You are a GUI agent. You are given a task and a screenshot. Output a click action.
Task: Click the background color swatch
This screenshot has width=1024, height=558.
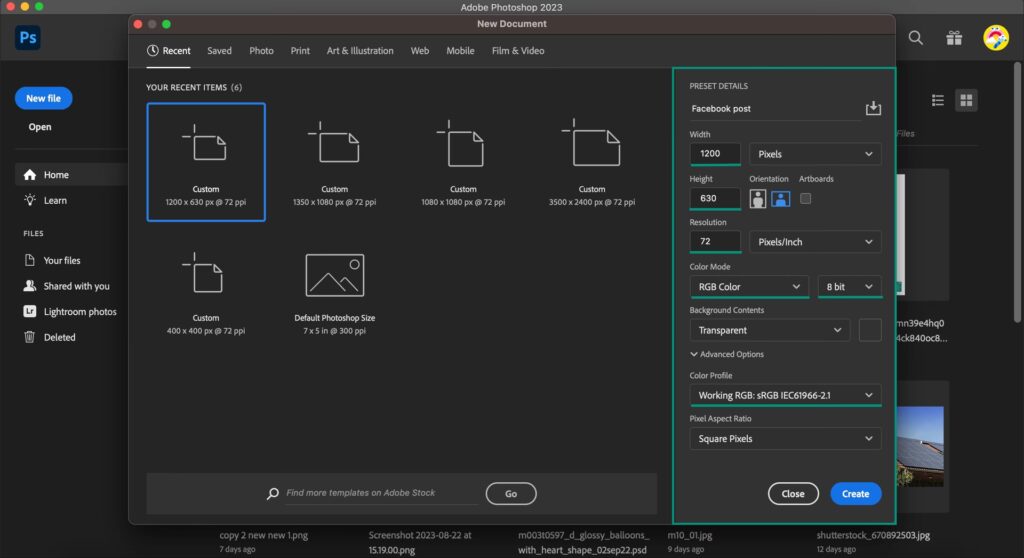870,330
